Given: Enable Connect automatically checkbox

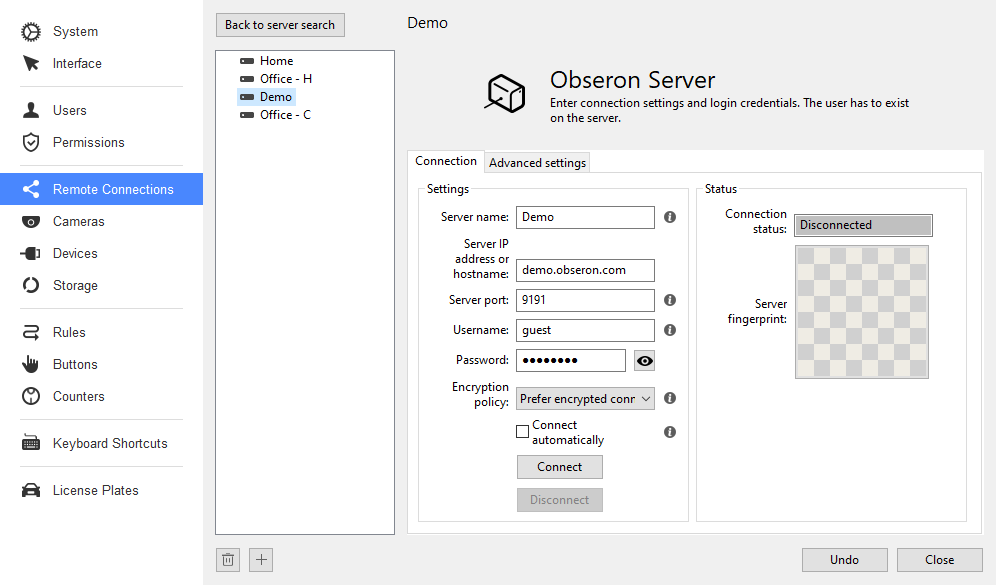Looking at the screenshot, I should point(523,432).
